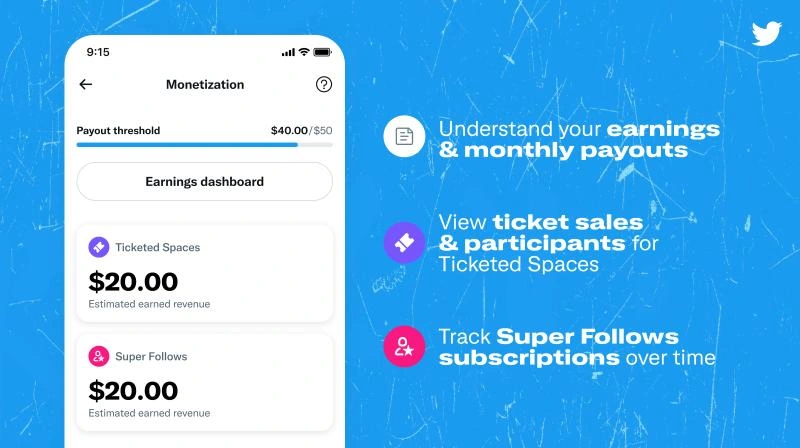The image size is (800, 448).
Task: Click the Payout threshold label
Action: point(118,130)
